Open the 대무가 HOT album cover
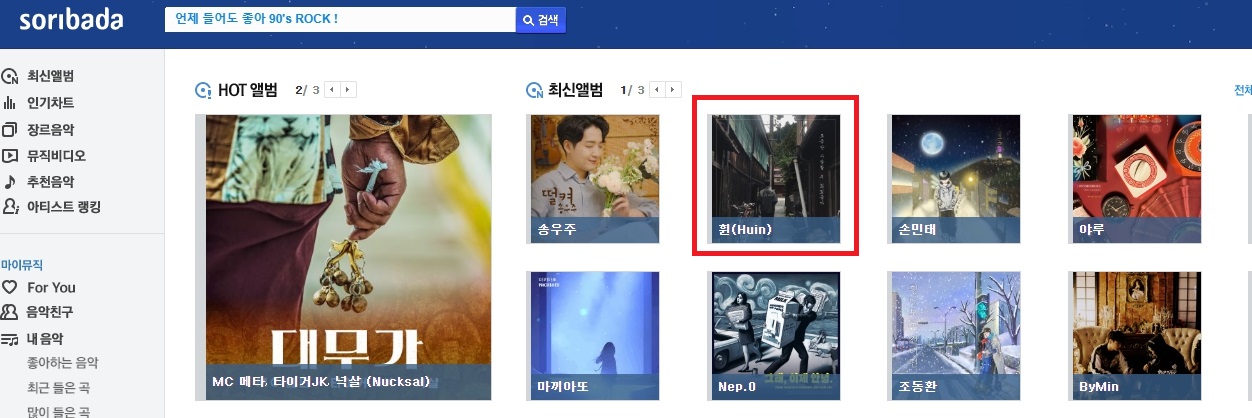The height and width of the screenshot is (418, 1252). [x=349, y=257]
